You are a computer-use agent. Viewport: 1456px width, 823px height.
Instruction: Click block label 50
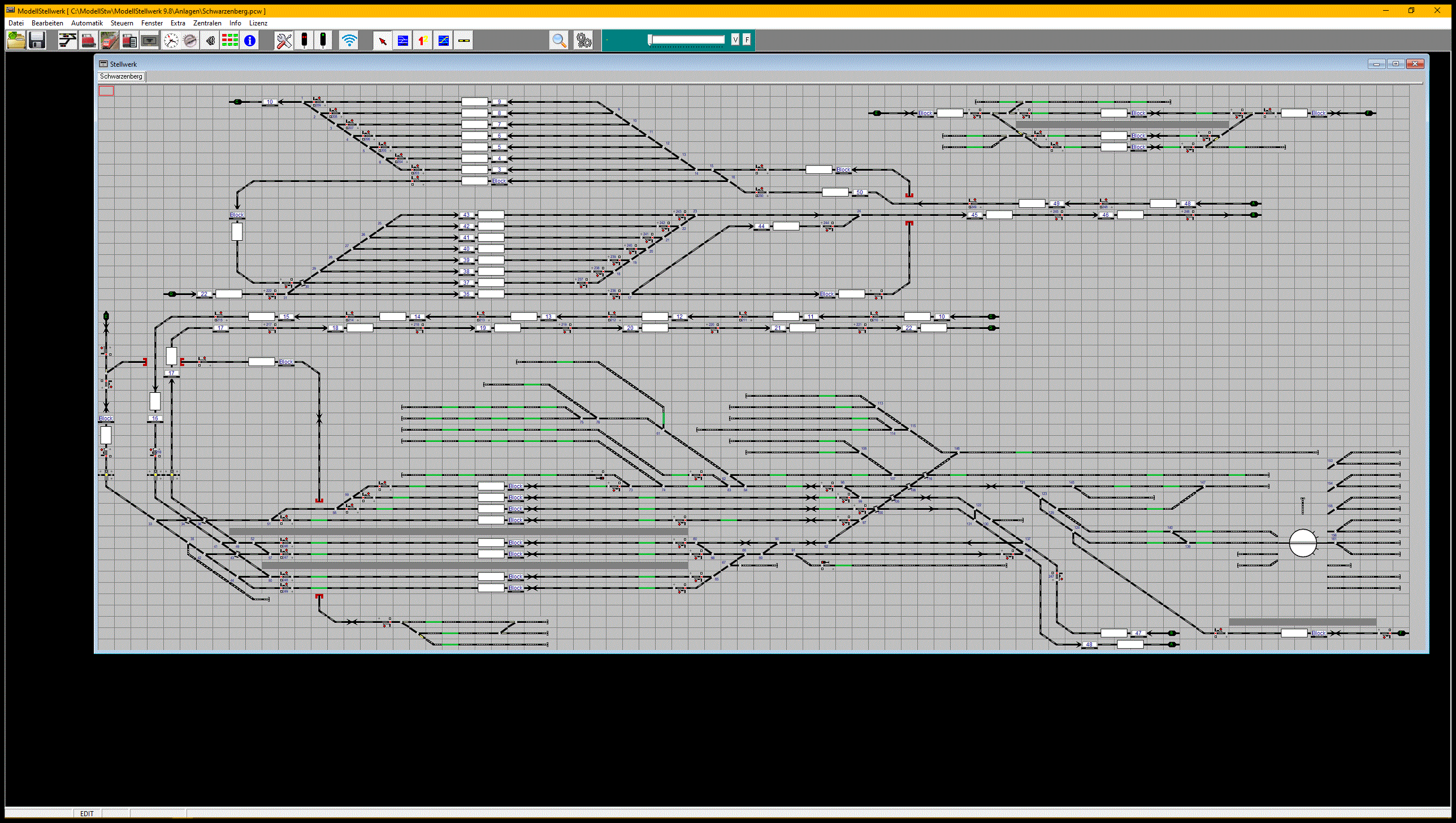(x=860, y=192)
